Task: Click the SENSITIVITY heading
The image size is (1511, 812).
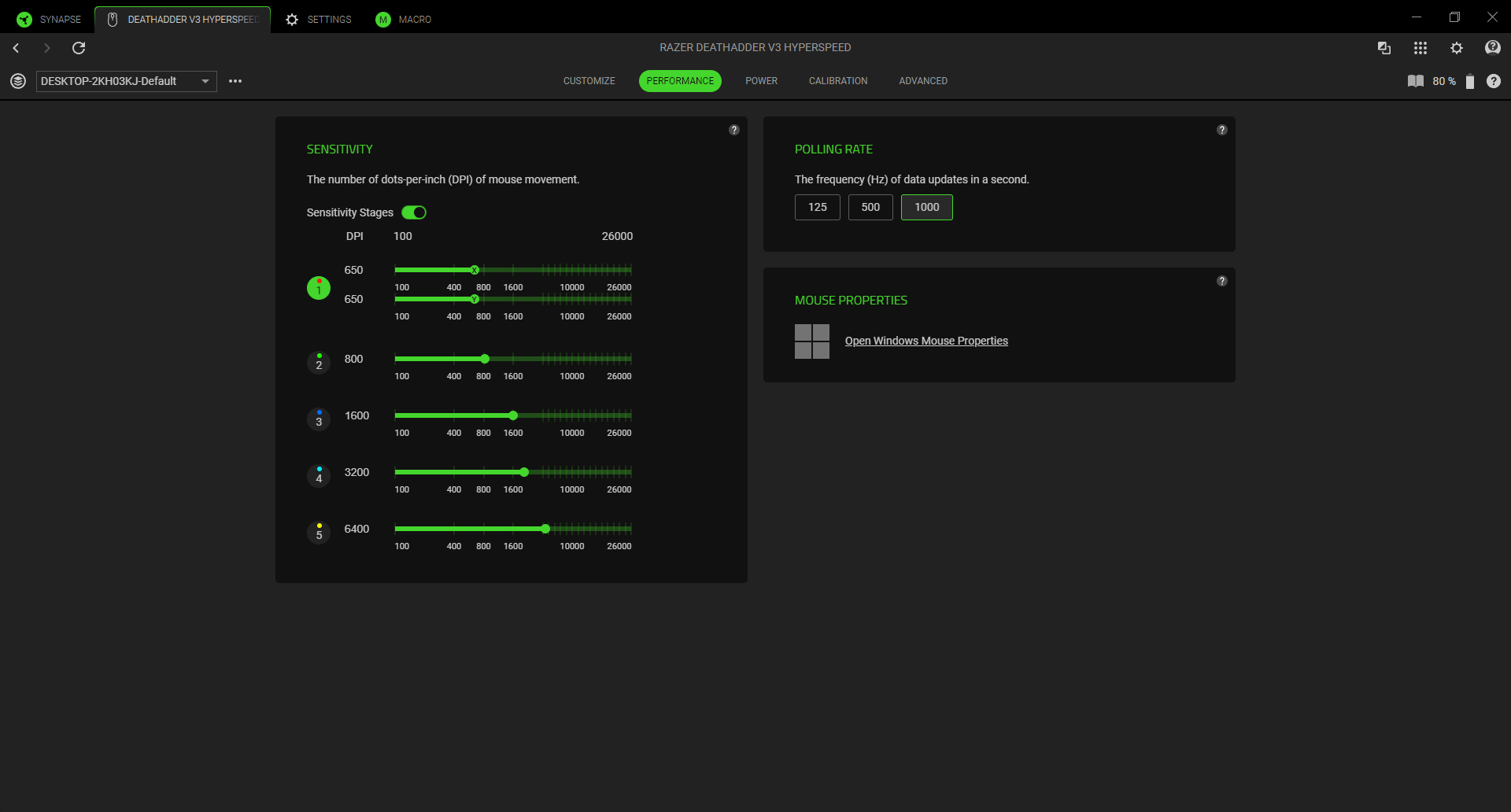Action: [340, 149]
